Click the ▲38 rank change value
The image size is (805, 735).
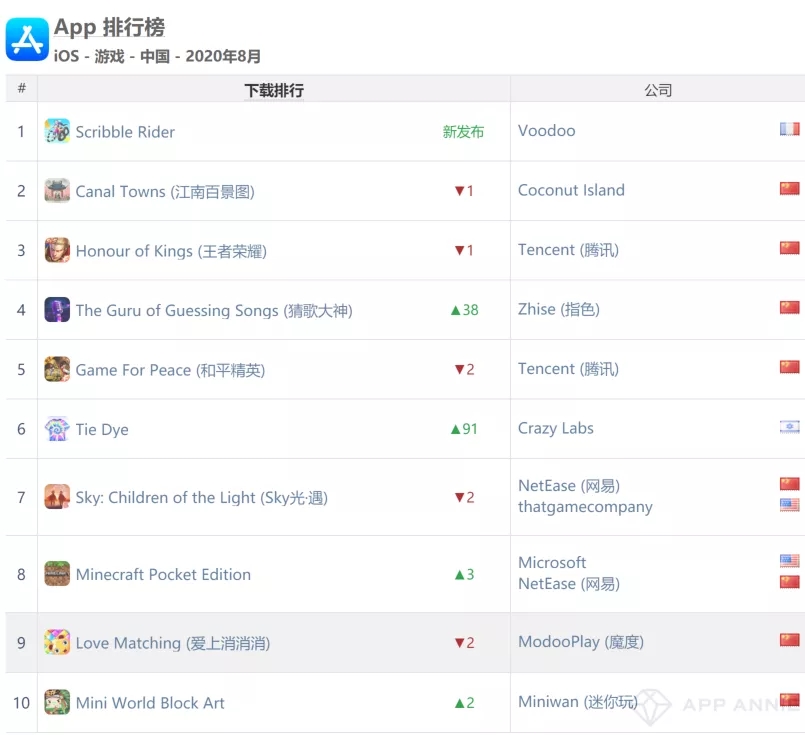click(464, 310)
